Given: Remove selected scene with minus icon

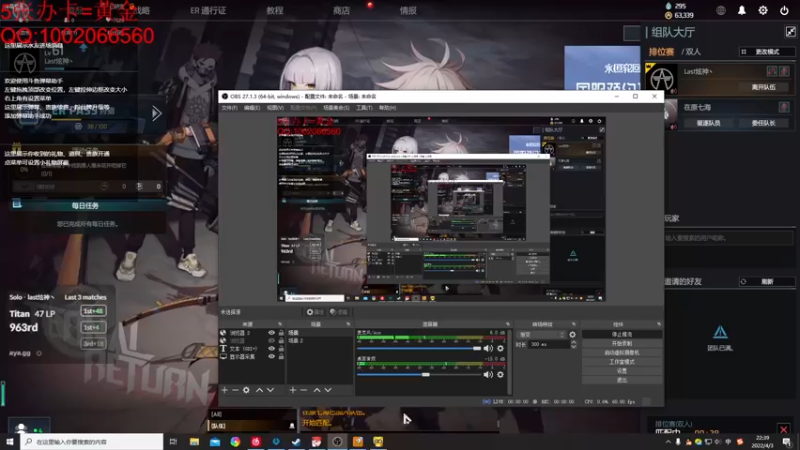Looking at the screenshot, I should [x=304, y=390].
